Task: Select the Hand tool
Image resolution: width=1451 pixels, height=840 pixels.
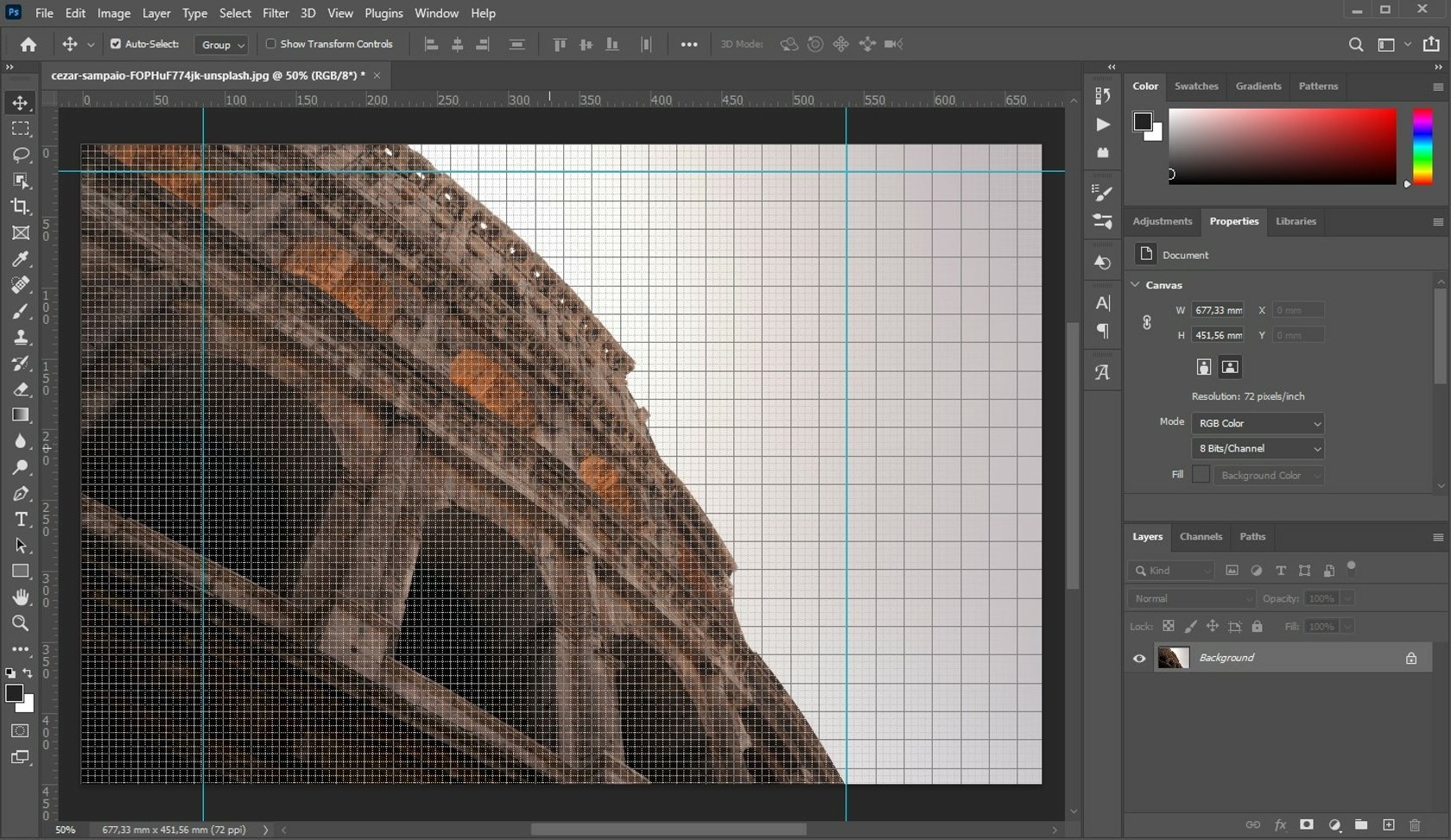Action: tap(21, 597)
